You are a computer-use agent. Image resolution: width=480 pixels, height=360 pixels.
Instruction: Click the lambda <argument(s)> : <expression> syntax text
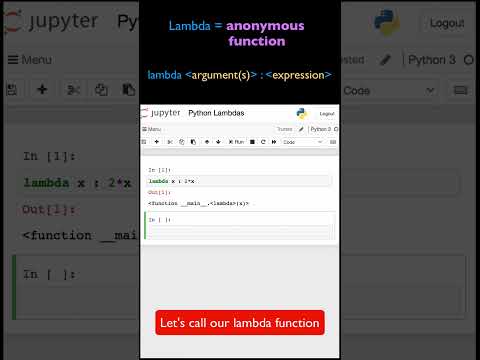pyautogui.click(x=239, y=75)
